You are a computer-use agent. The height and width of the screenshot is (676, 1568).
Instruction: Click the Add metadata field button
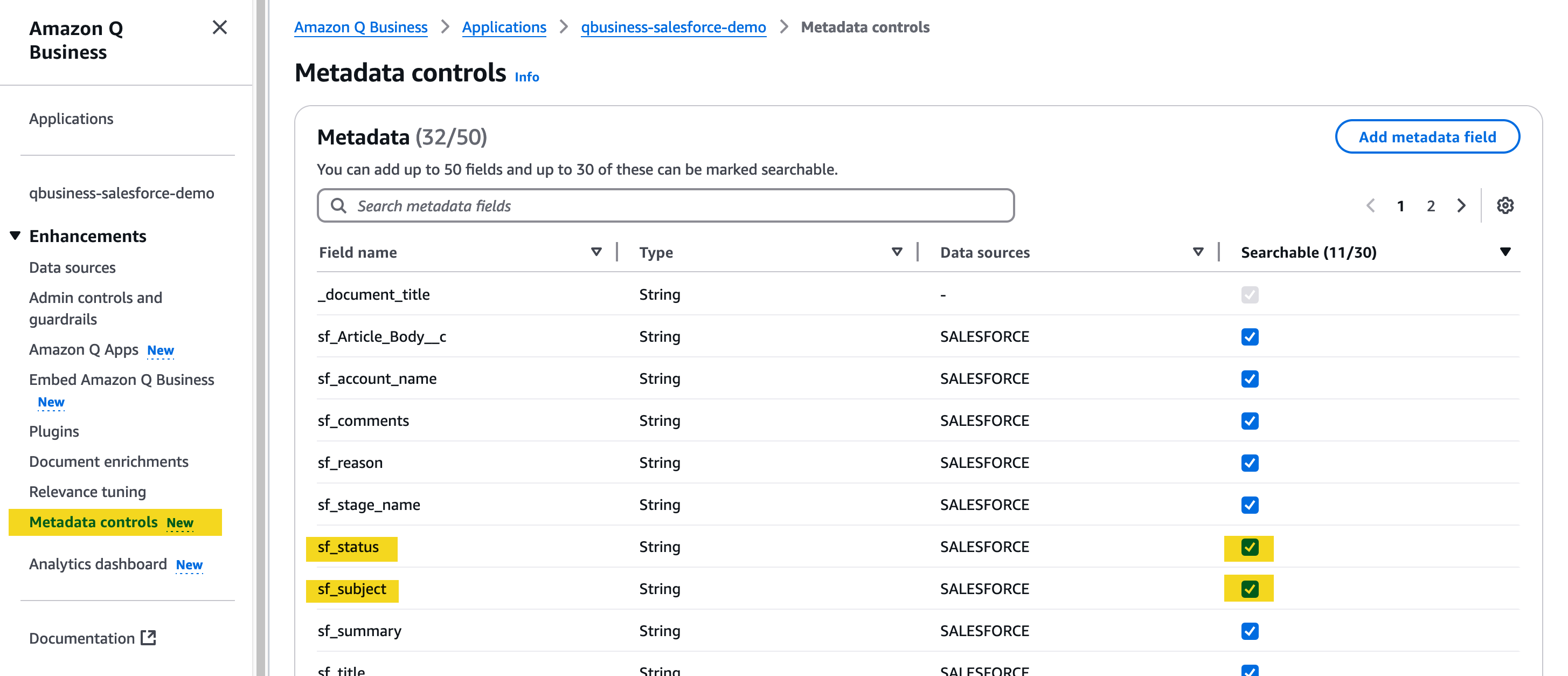pos(1427,136)
